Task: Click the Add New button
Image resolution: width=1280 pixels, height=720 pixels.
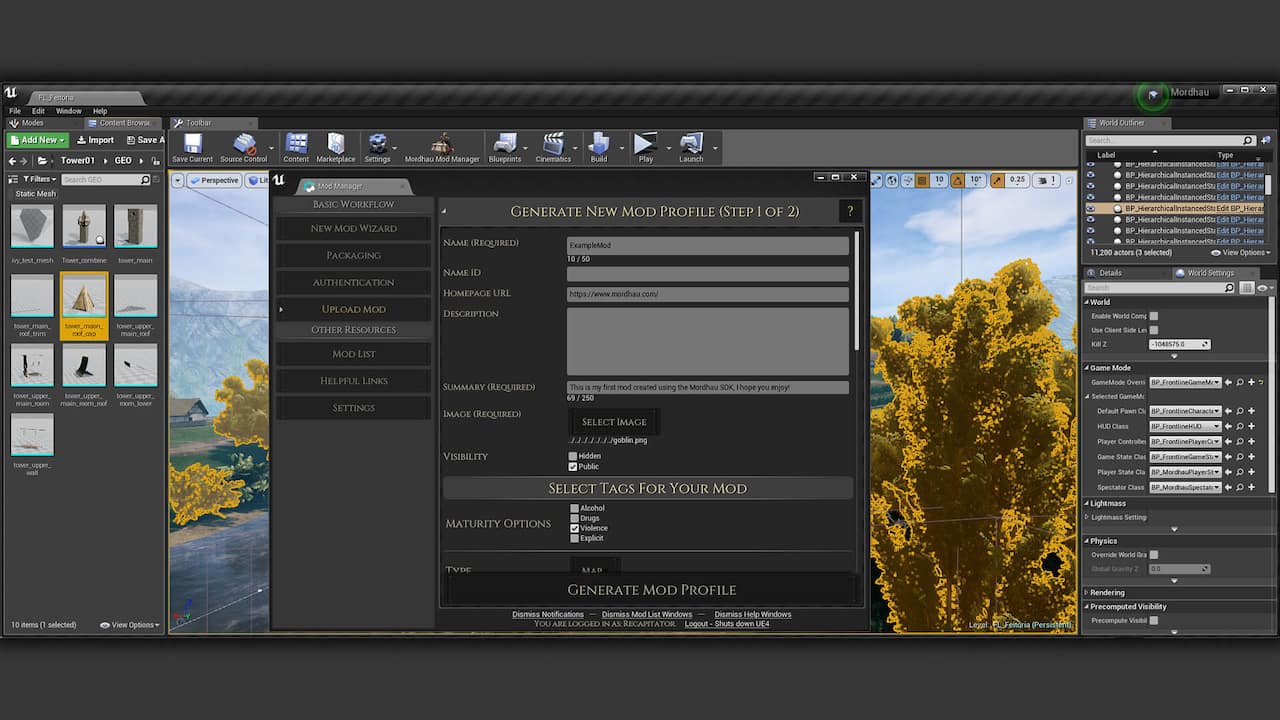Action: (38, 140)
